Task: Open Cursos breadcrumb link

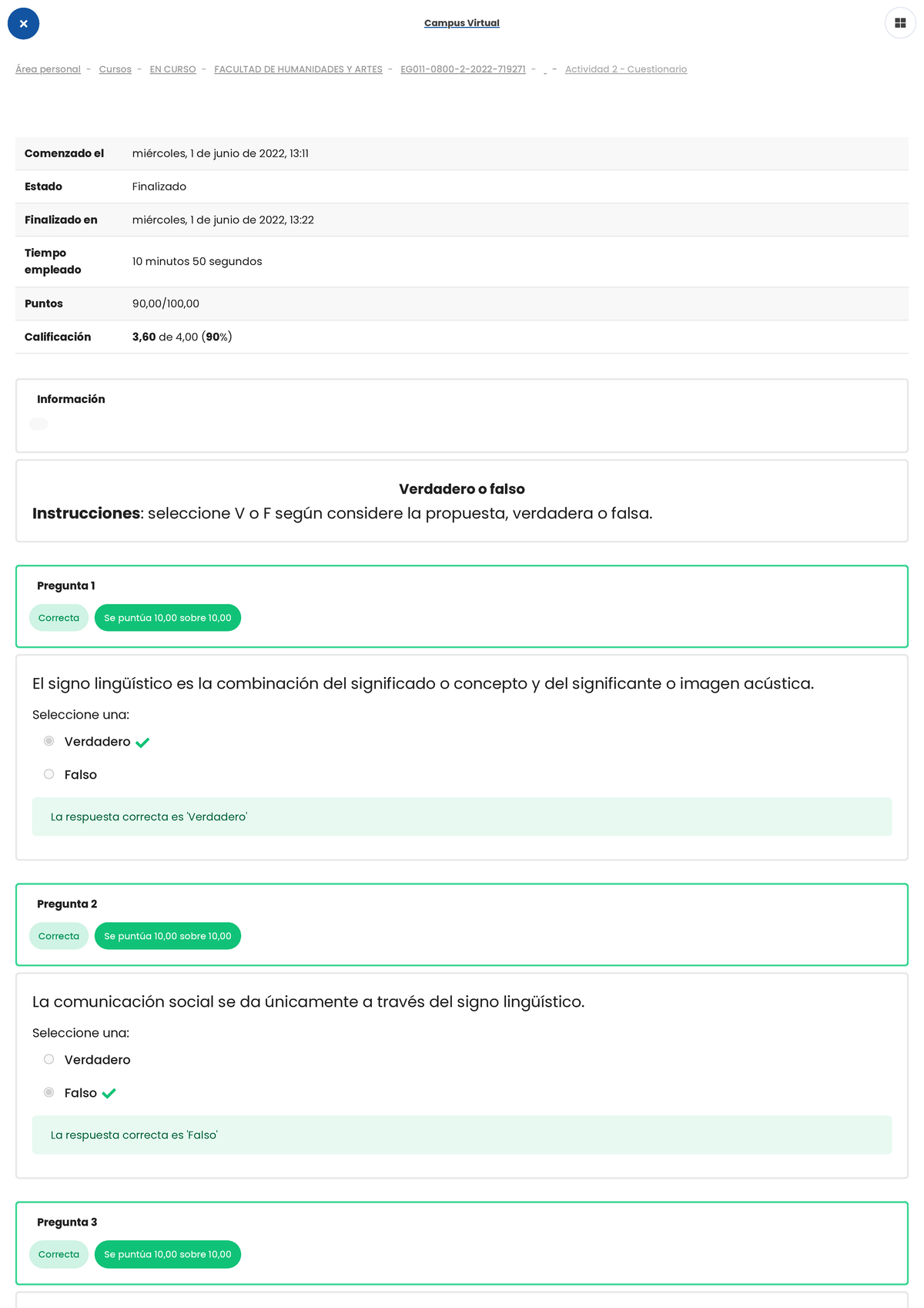Action: 115,69
